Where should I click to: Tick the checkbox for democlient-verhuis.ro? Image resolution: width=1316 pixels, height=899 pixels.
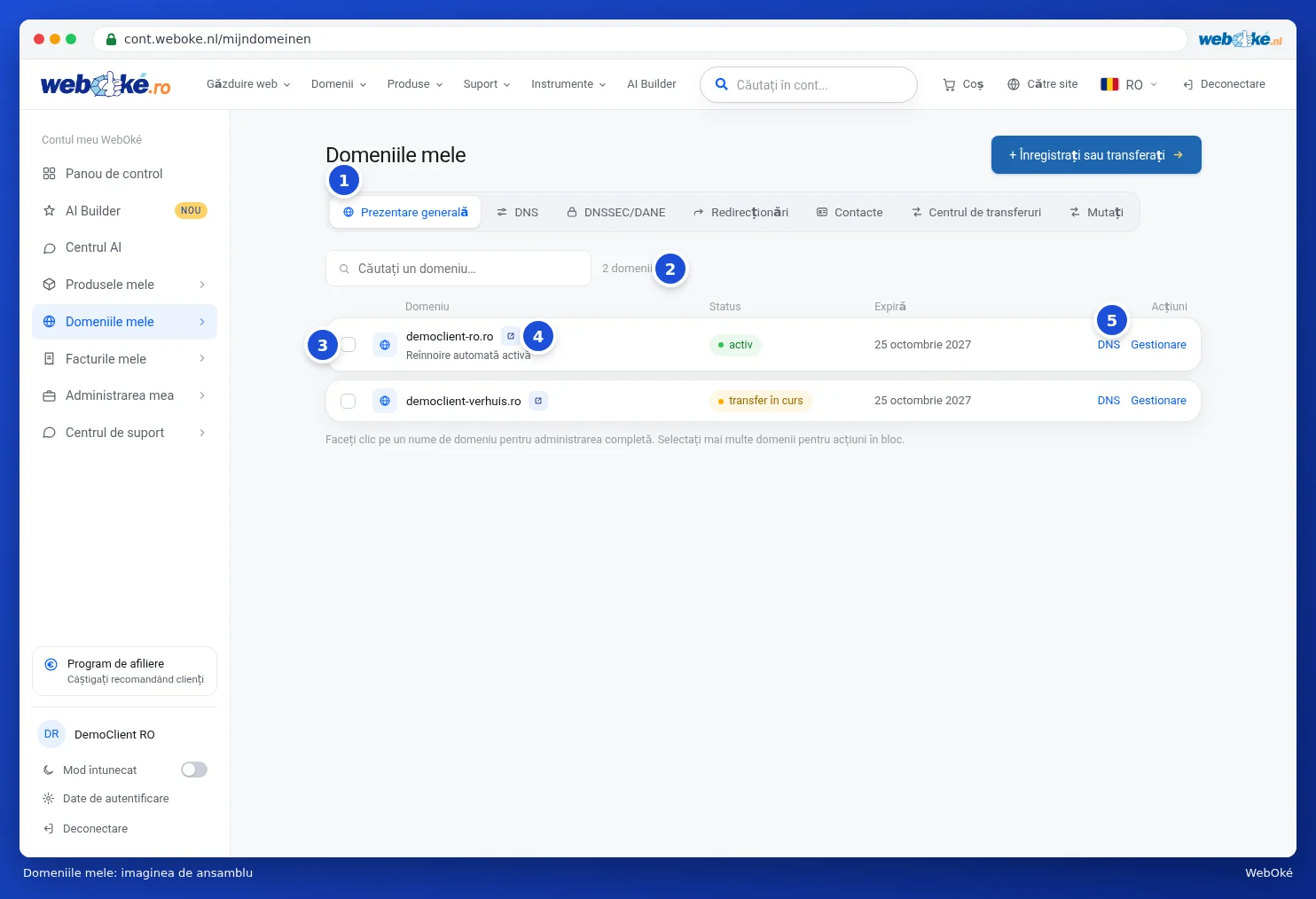(349, 401)
